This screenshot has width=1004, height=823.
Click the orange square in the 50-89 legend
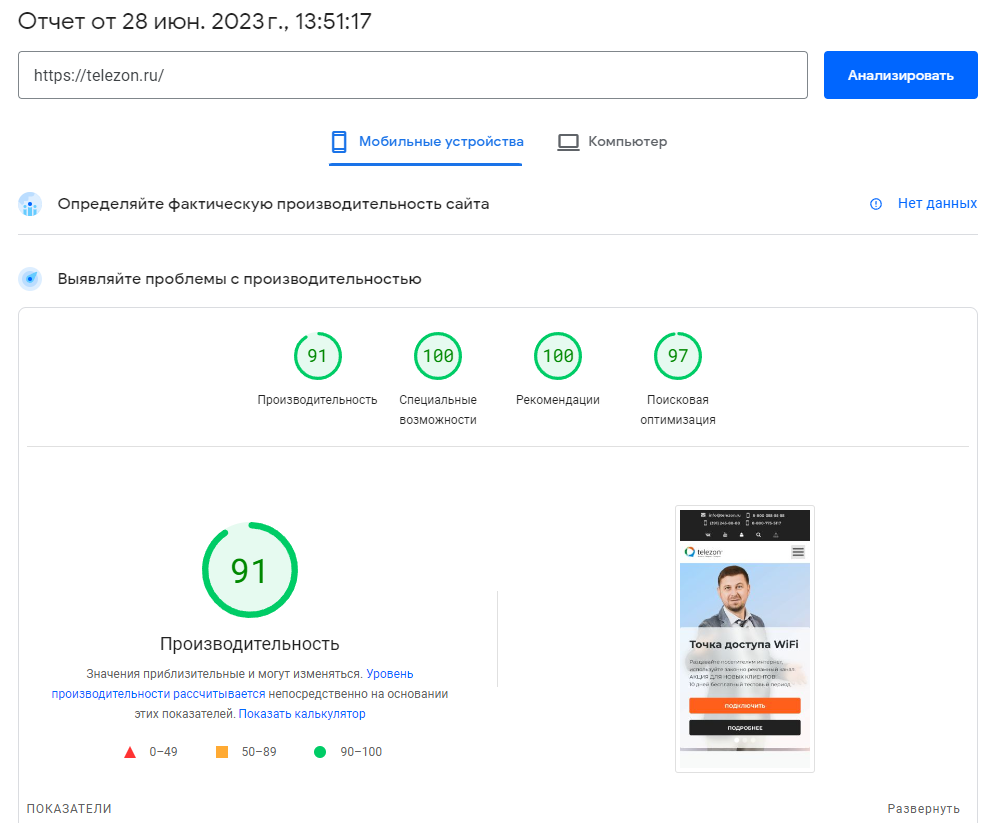click(x=222, y=751)
